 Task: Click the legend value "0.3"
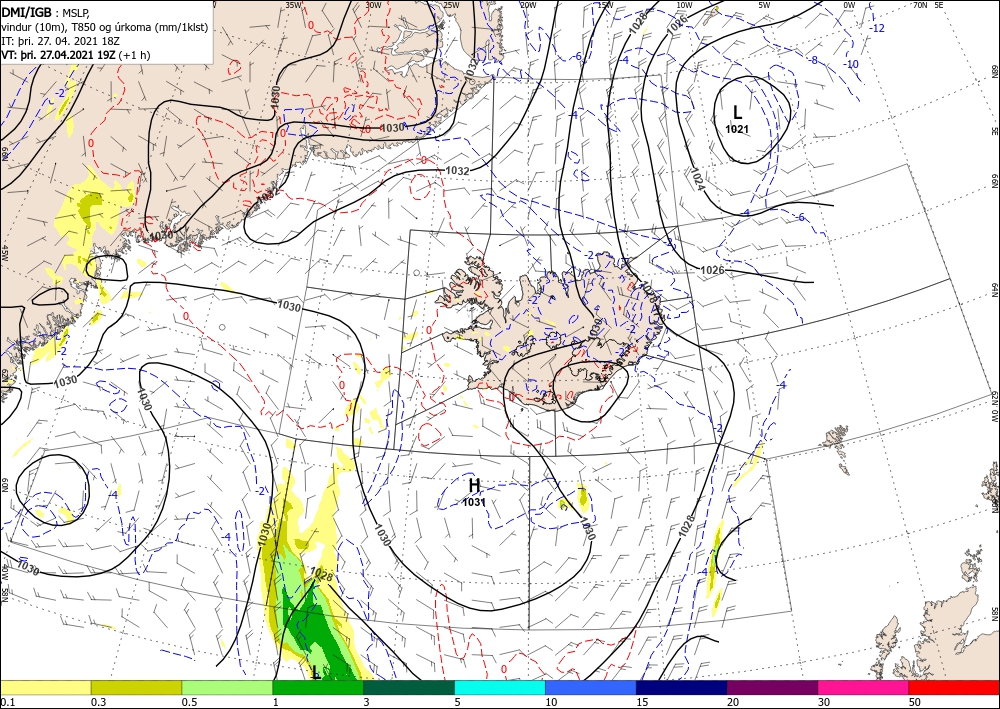(x=98, y=702)
